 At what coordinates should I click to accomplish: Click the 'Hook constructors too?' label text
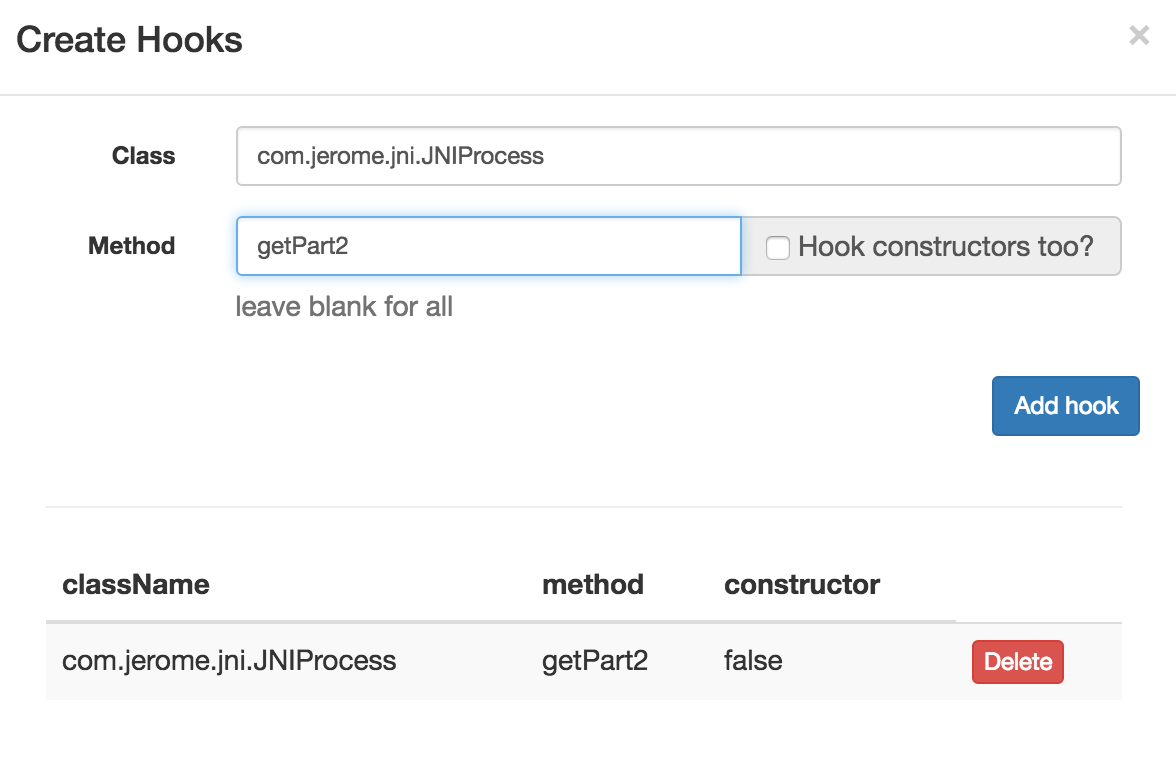pyautogui.click(x=945, y=246)
